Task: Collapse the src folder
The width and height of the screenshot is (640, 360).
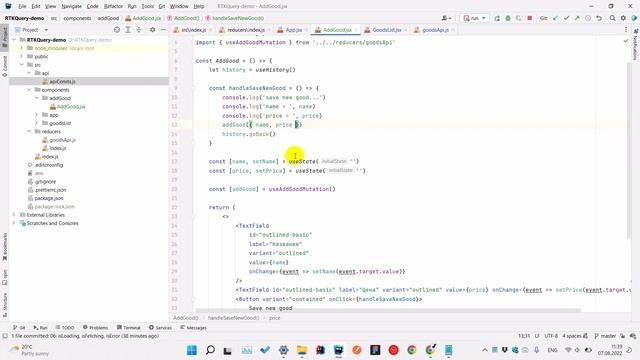Action: (x=22, y=65)
